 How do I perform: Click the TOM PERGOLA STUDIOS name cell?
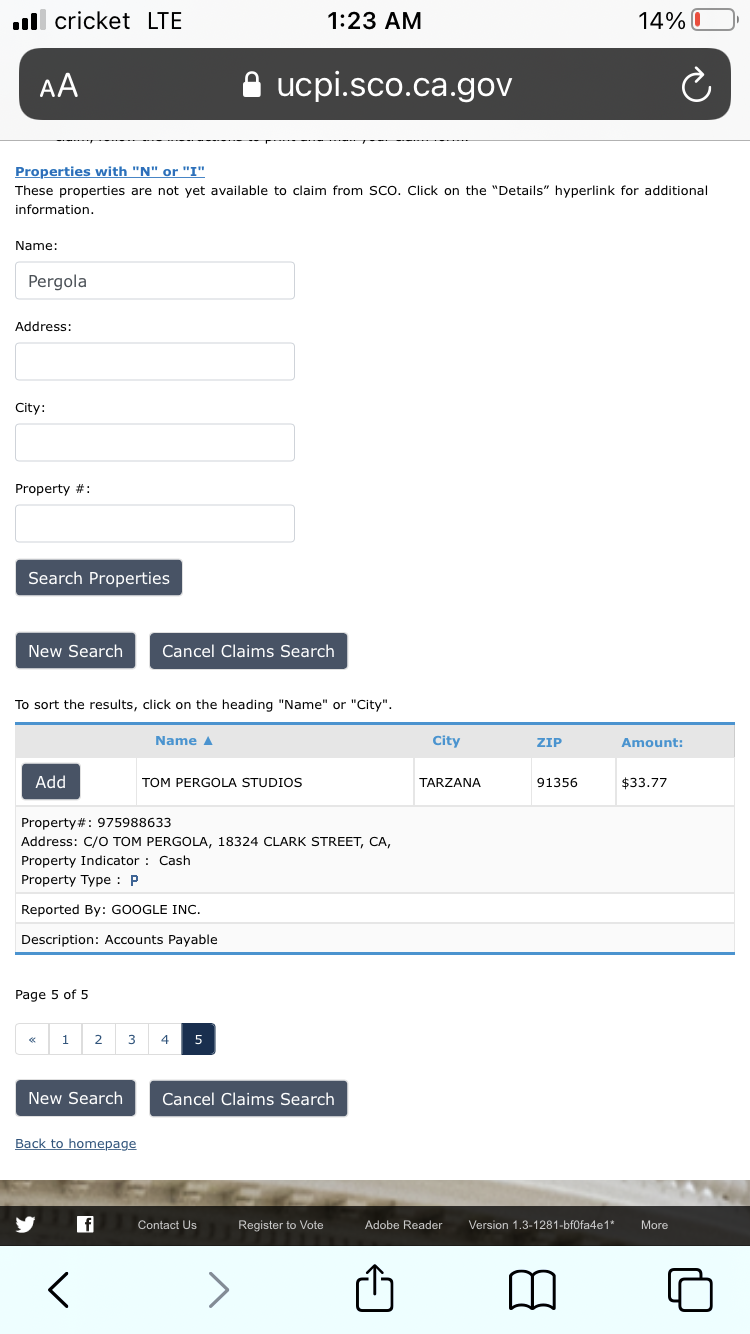[275, 782]
